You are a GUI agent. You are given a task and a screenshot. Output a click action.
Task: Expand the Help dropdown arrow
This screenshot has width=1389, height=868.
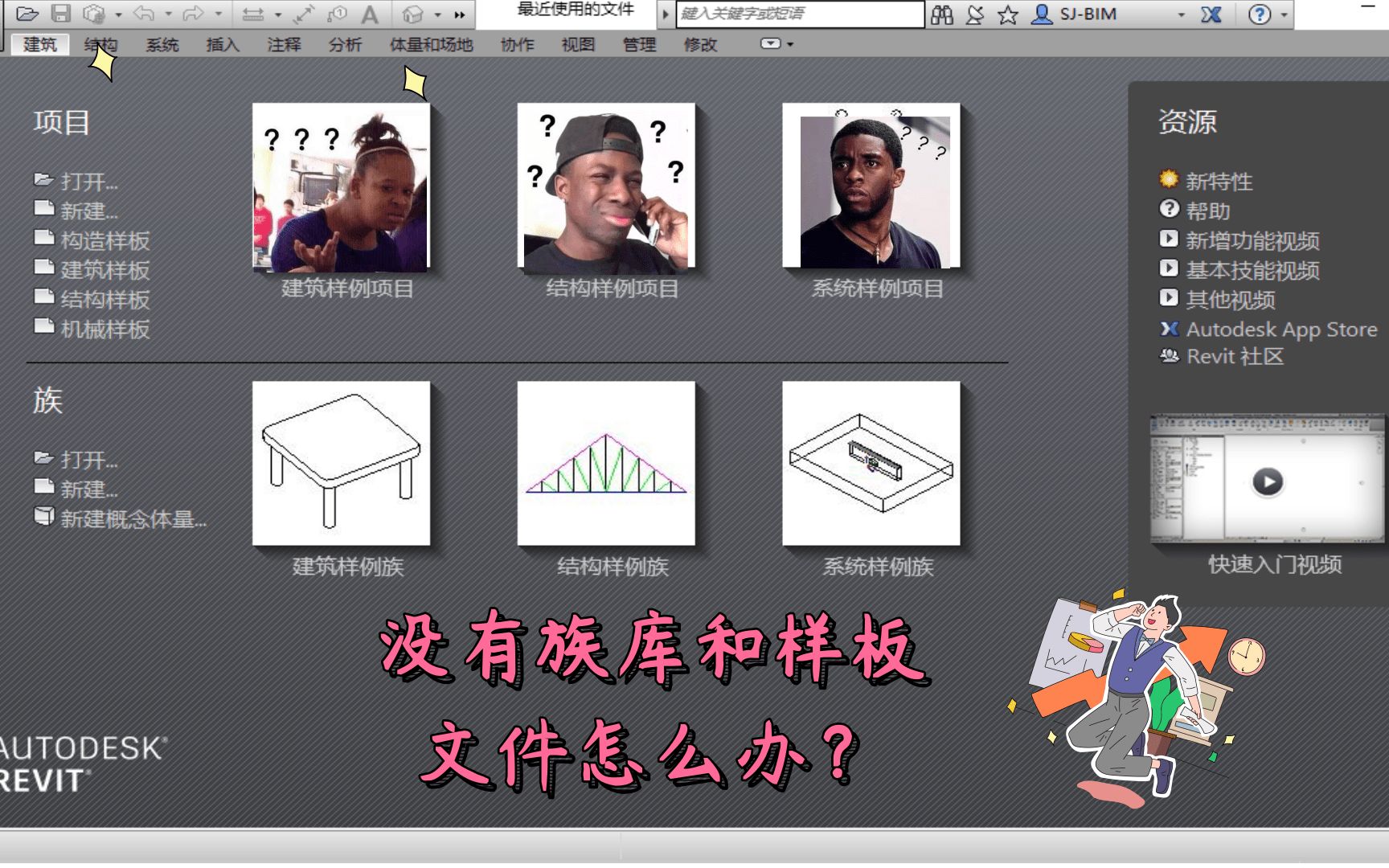pyautogui.click(x=1284, y=14)
